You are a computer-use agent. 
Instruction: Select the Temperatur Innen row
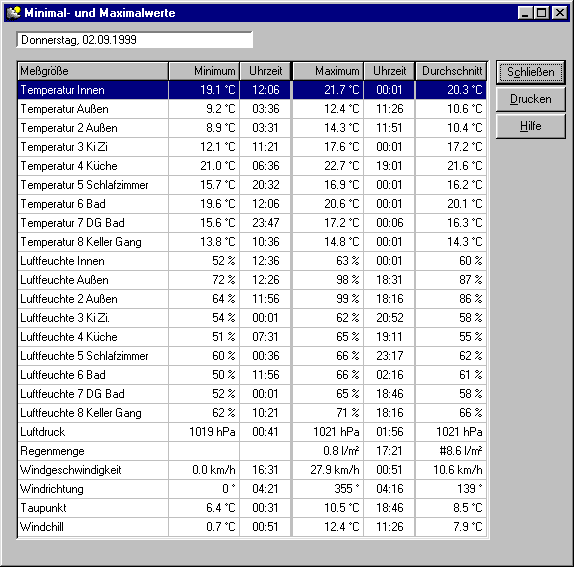tap(252, 90)
